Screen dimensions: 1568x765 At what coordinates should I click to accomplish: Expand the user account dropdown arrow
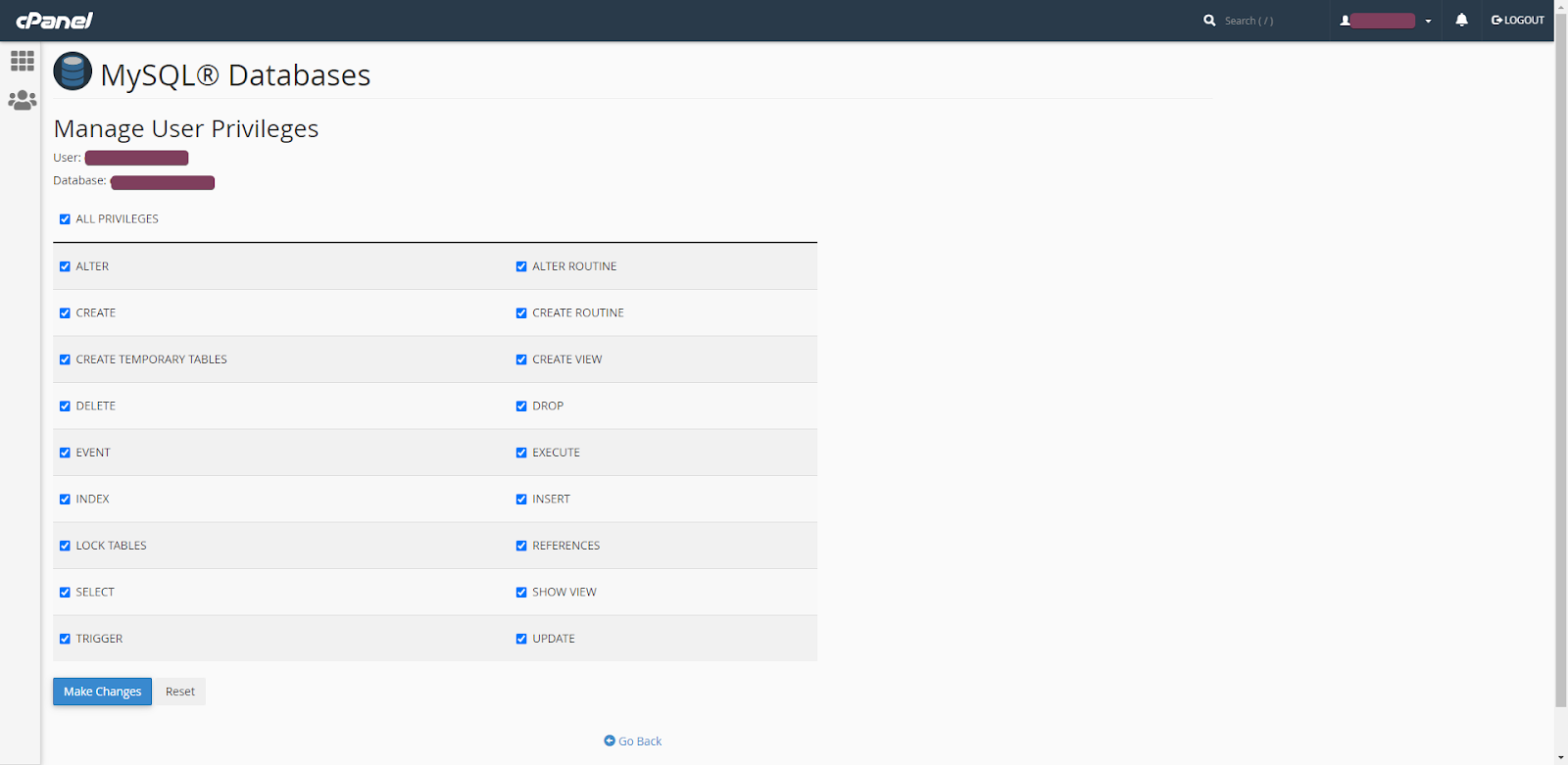click(x=1428, y=22)
